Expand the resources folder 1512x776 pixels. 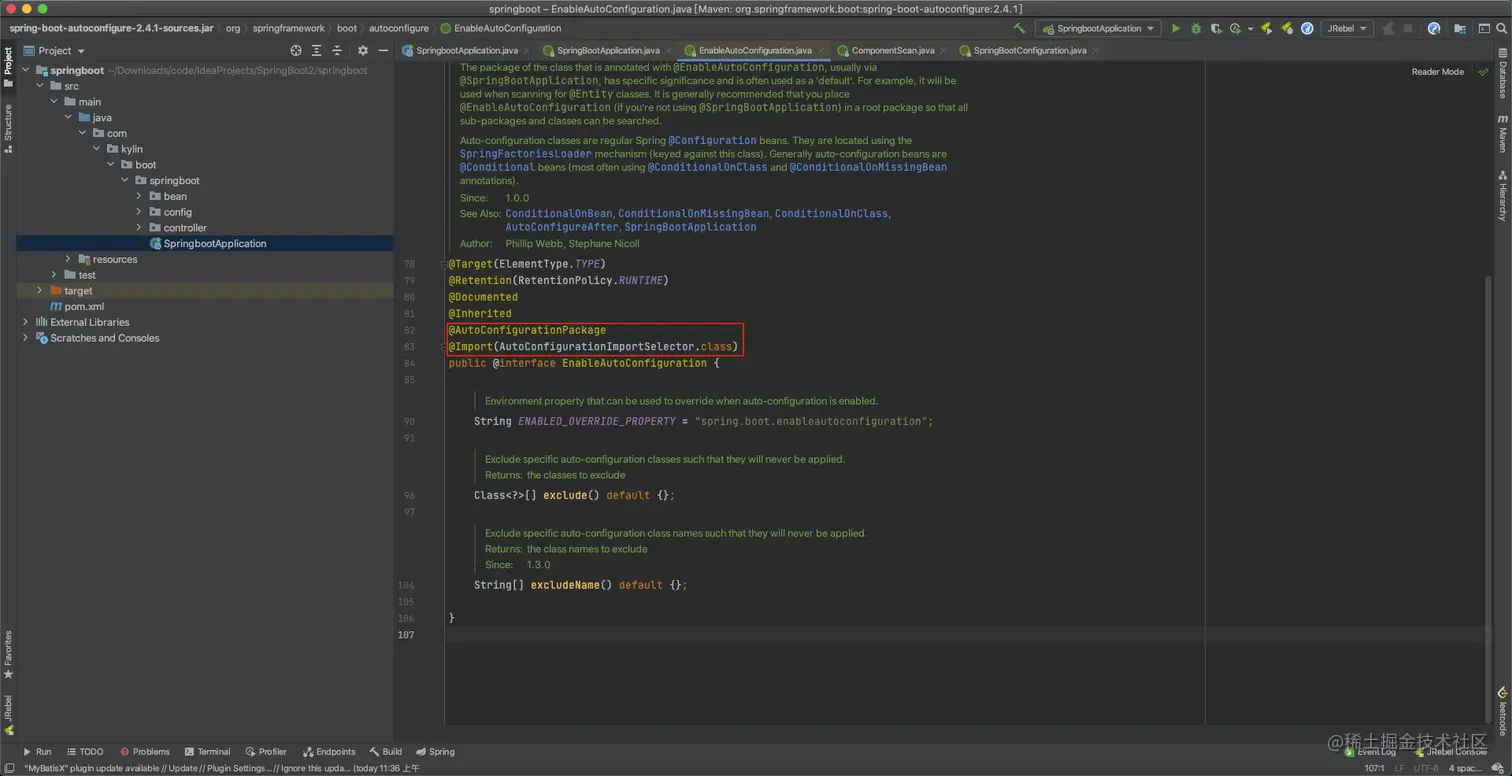tap(68, 260)
